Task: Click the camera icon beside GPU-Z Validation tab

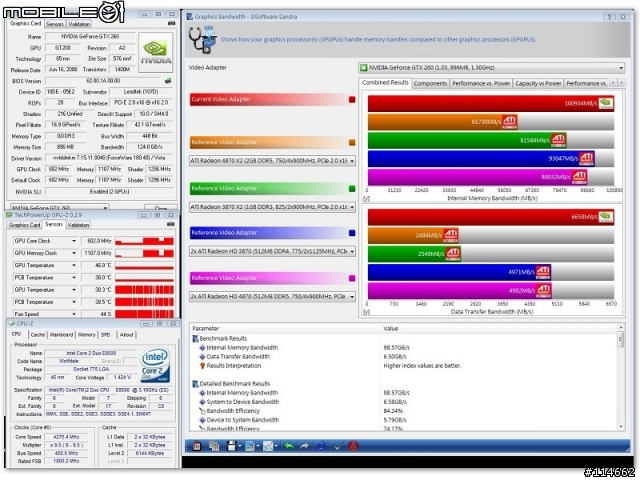Action: [171, 24]
